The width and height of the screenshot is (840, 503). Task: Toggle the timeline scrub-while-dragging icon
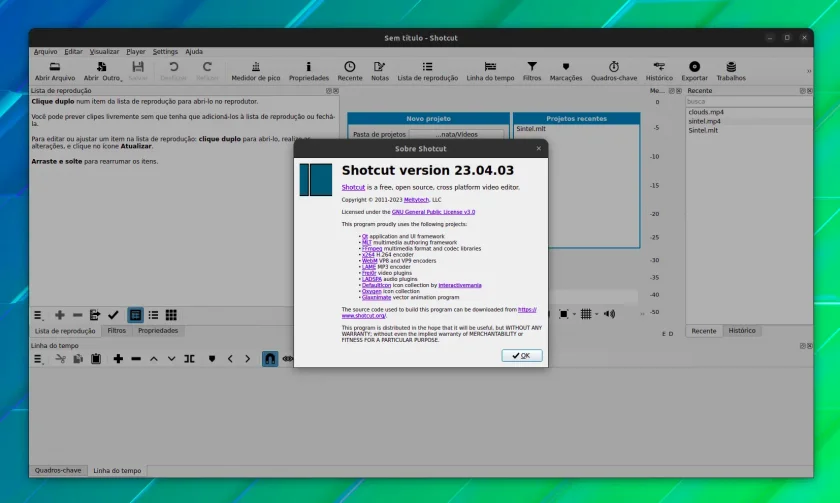click(x=288, y=359)
